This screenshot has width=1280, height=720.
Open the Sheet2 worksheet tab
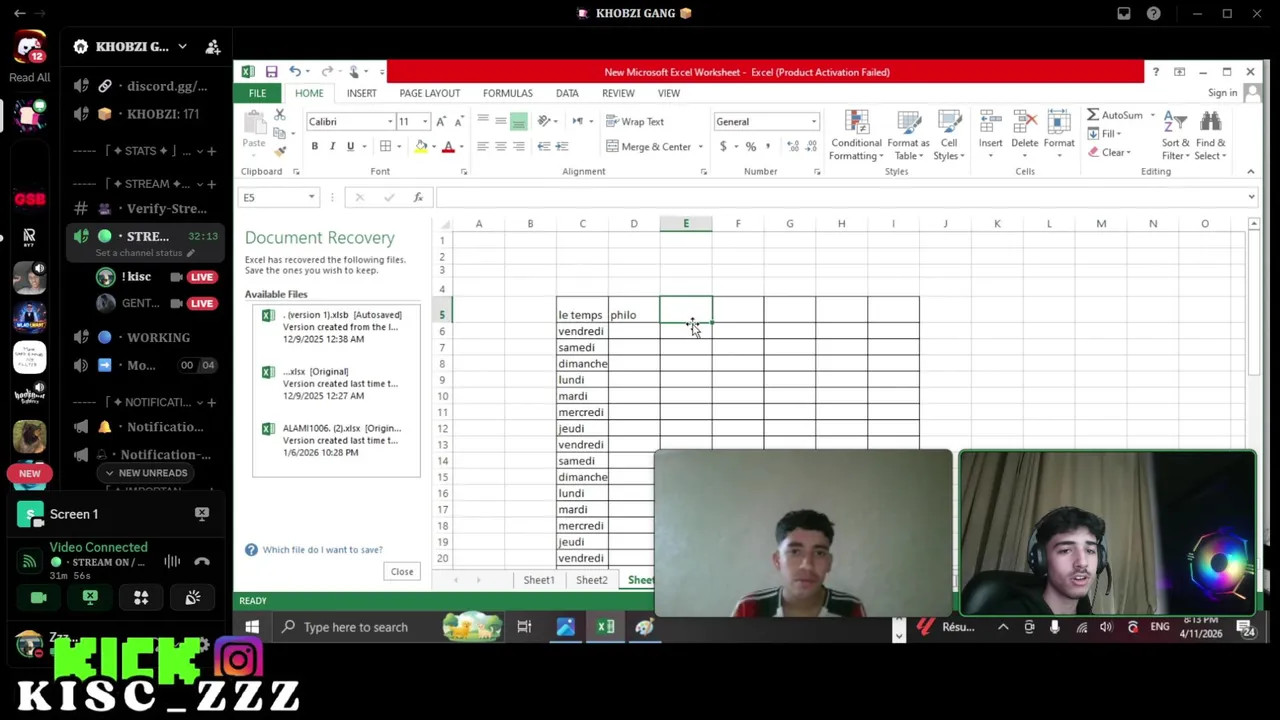[591, 580]
